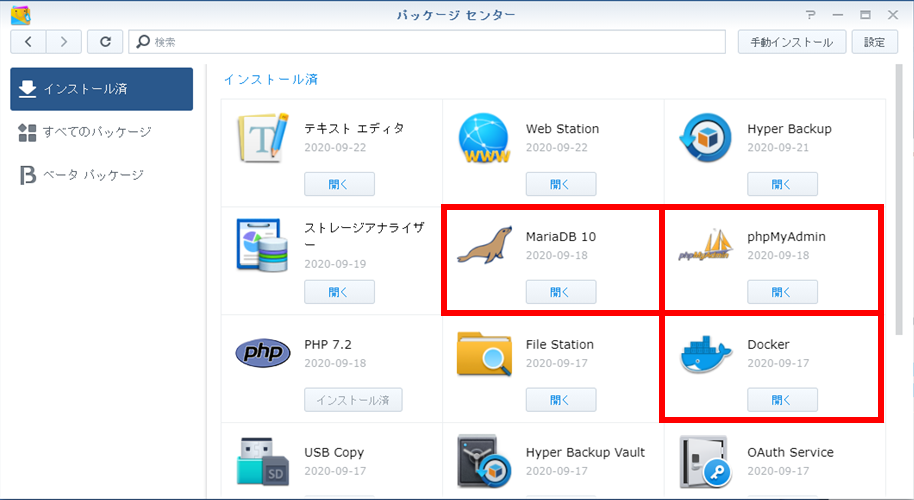Click the phpMyAdmin package name

pos(786,237)
